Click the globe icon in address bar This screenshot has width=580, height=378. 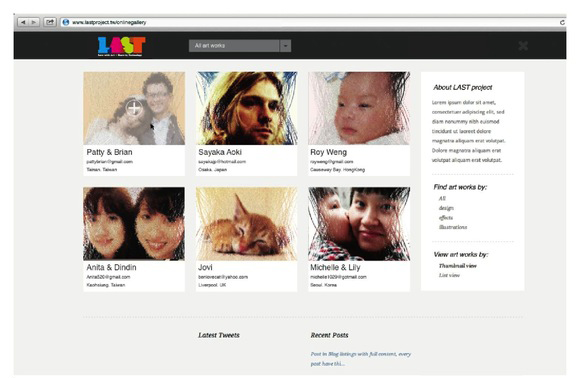coord(66,22)
